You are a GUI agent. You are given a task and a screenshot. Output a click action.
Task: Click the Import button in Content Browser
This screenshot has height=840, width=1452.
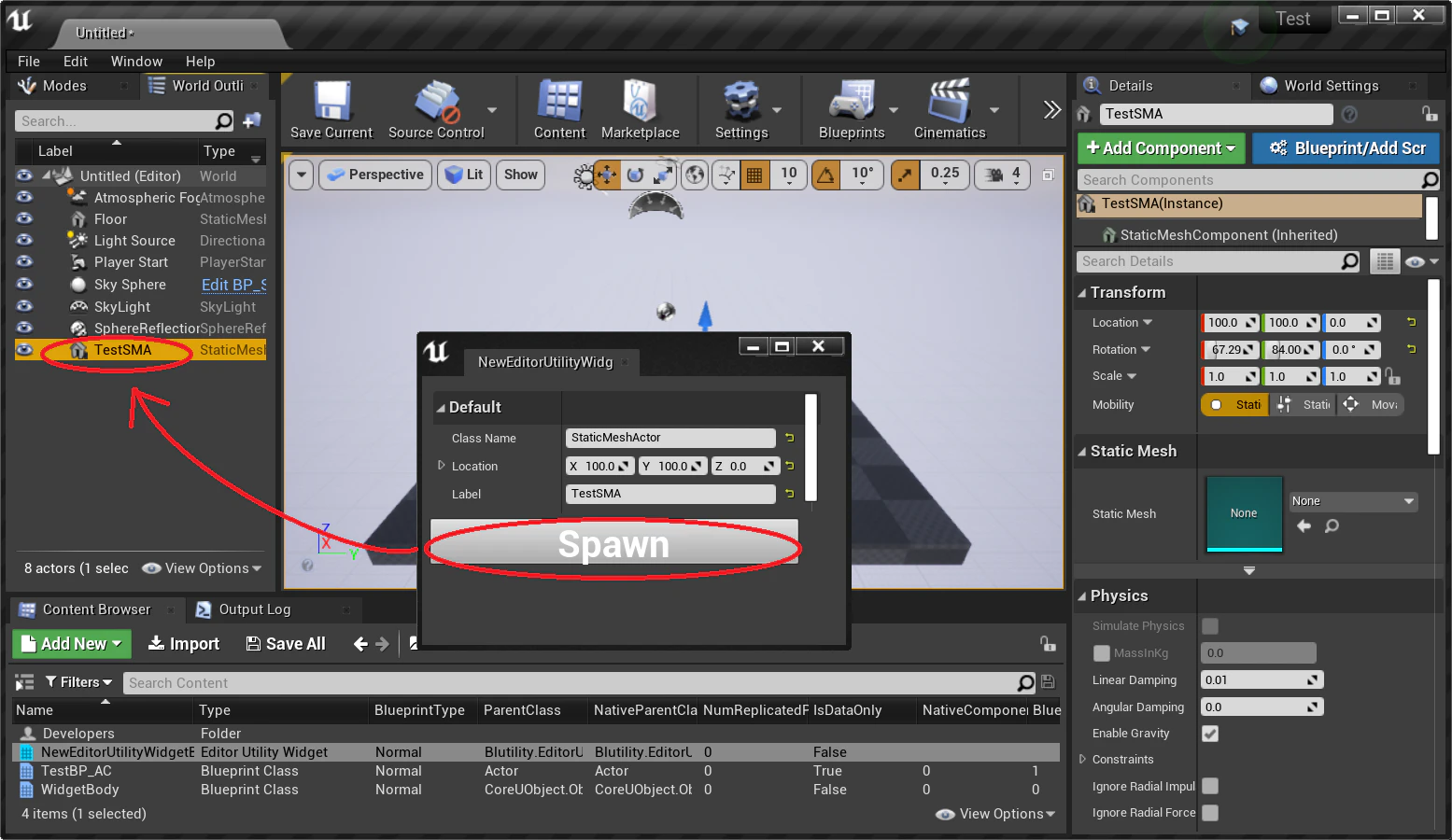click(x=184, y=644)
